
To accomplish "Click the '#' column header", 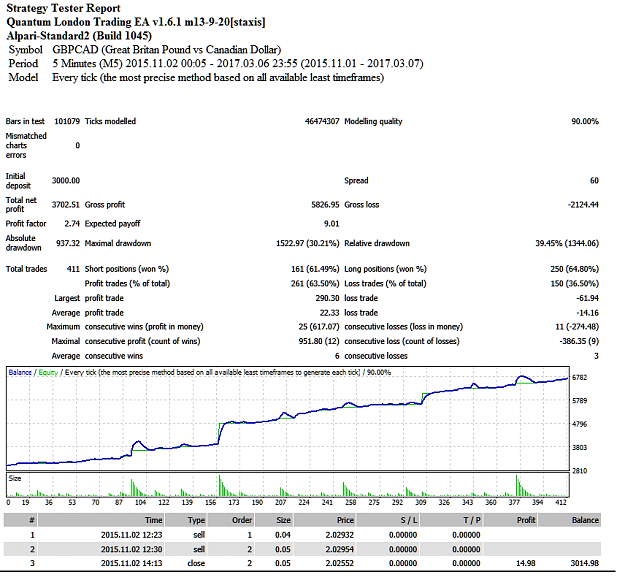I will pos(21,520).
